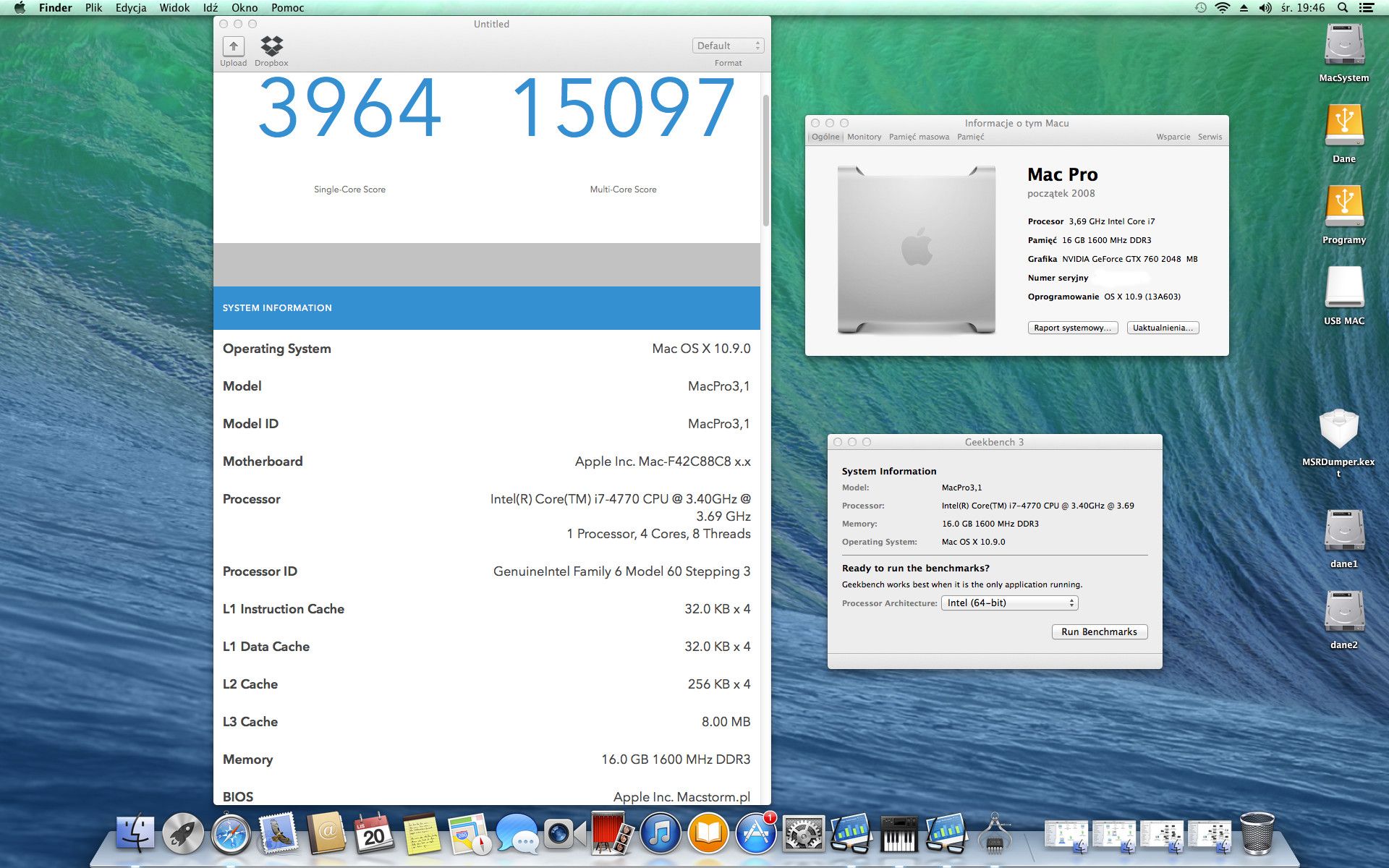Start FaceTime from the dock
This screenshot has width=1389, height=868.
565,833
